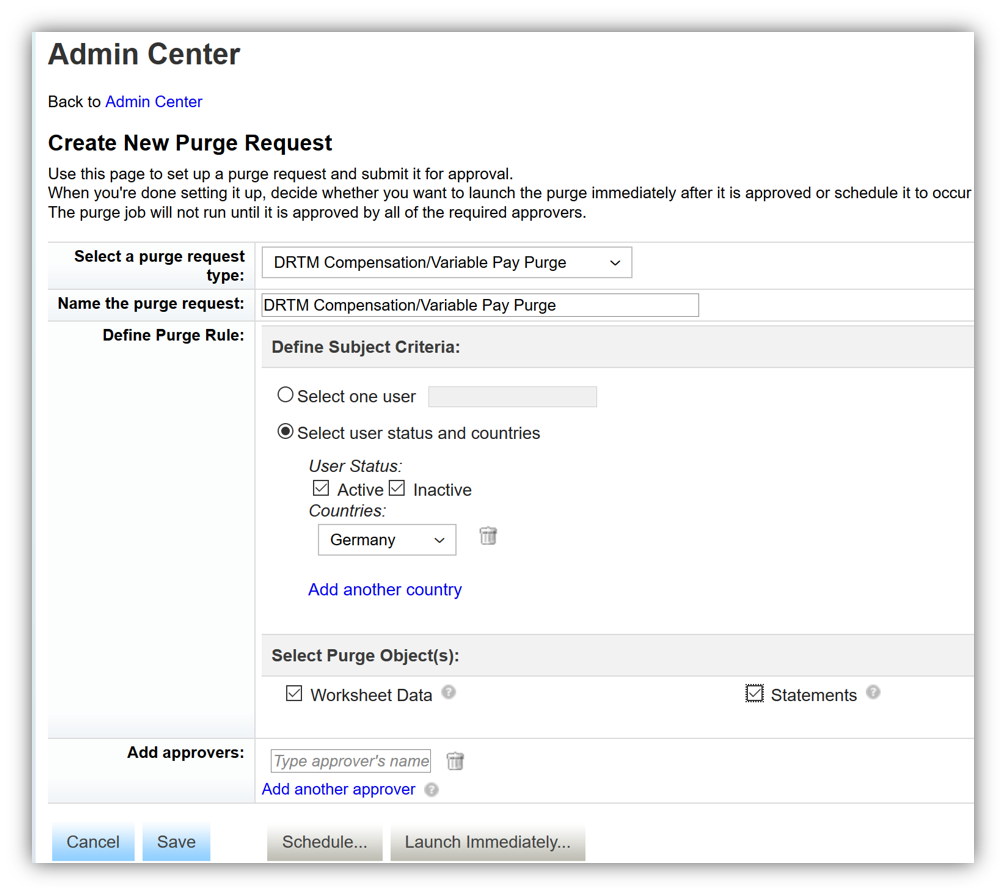Click Add another country link
The width and height of the screenshot is (1006, 895).
click(x=385, y=590)
